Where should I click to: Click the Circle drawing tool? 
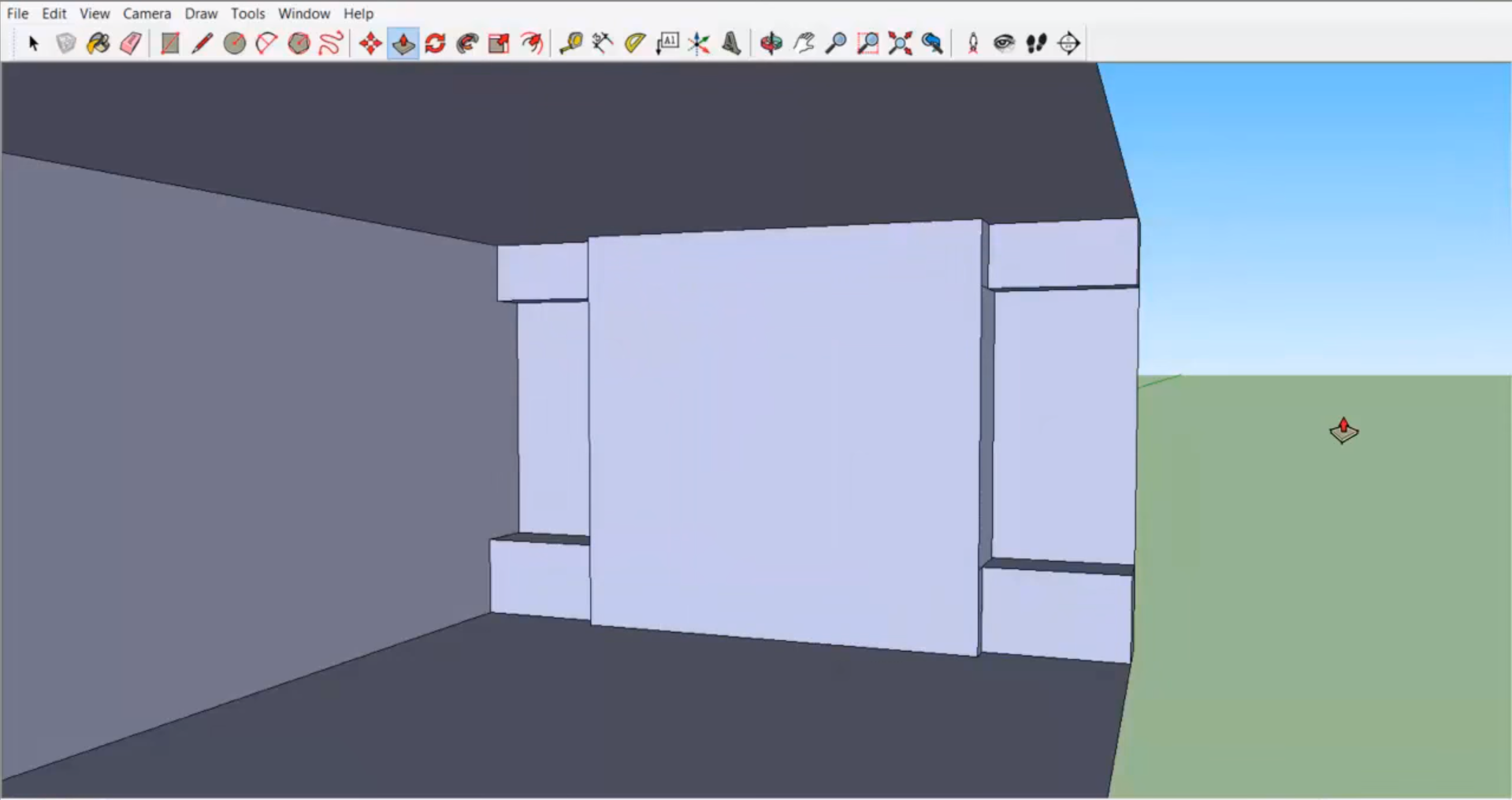coord(235,43)
